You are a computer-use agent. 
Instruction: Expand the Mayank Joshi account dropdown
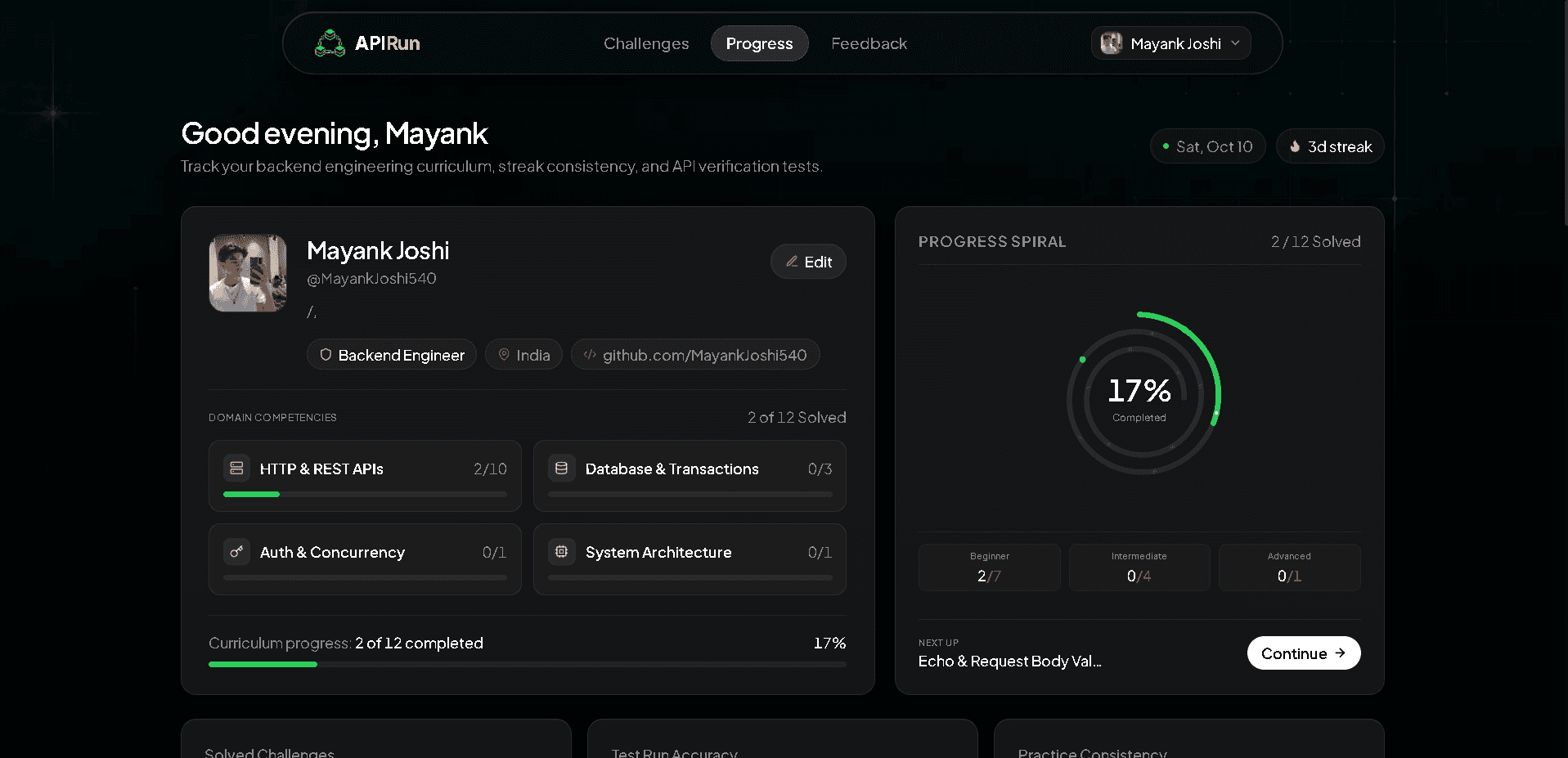tap(1170, 43)
